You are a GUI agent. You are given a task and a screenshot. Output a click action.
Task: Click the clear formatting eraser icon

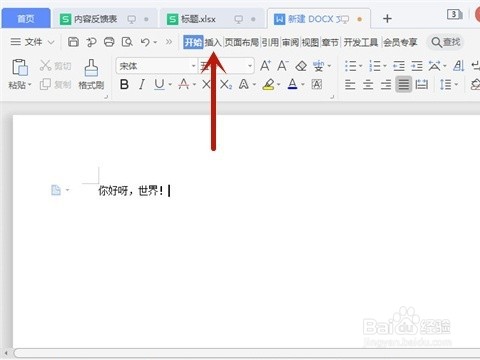click(301, 66)
